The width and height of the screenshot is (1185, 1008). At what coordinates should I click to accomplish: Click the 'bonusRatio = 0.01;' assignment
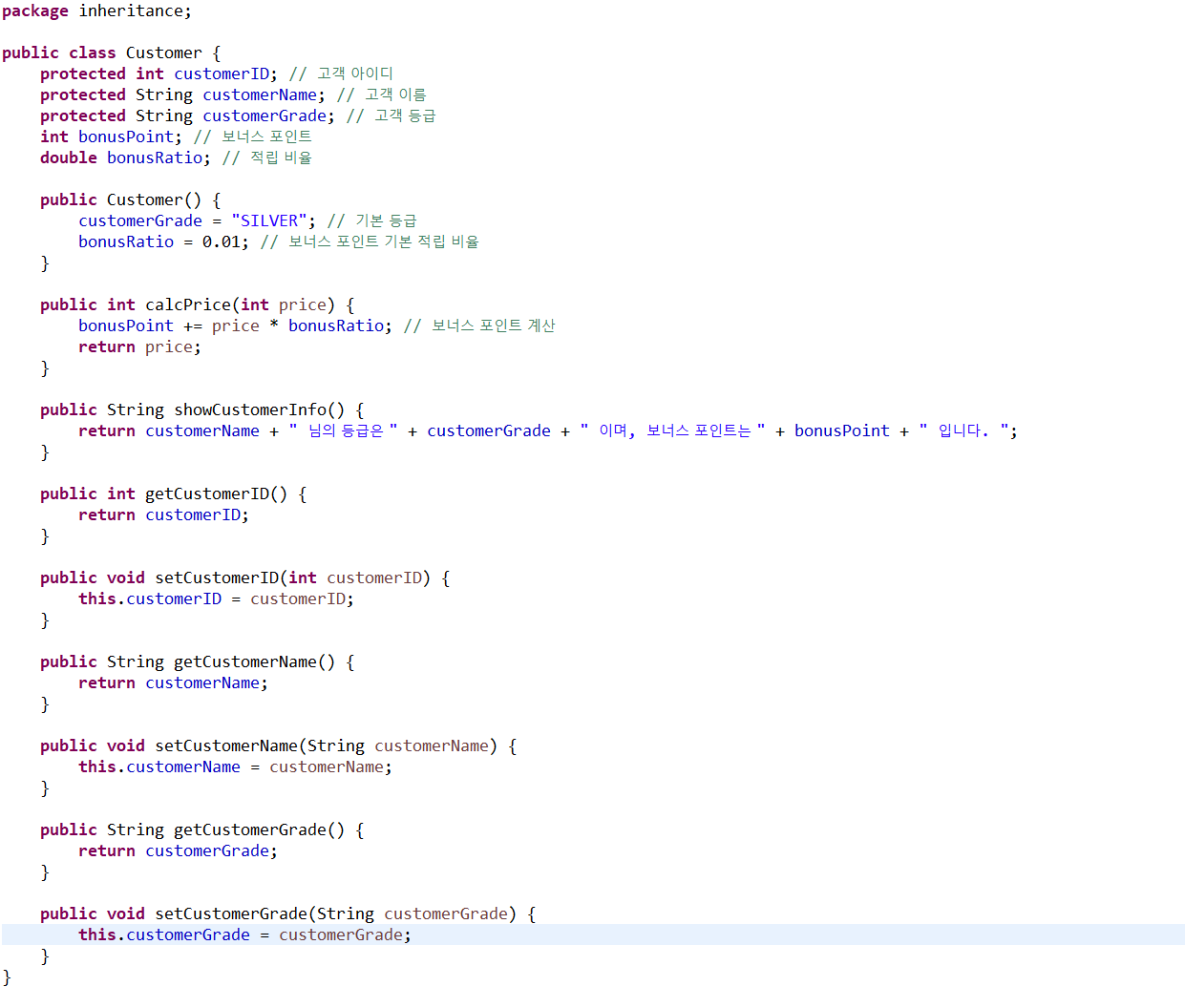(x=163, y=242)
